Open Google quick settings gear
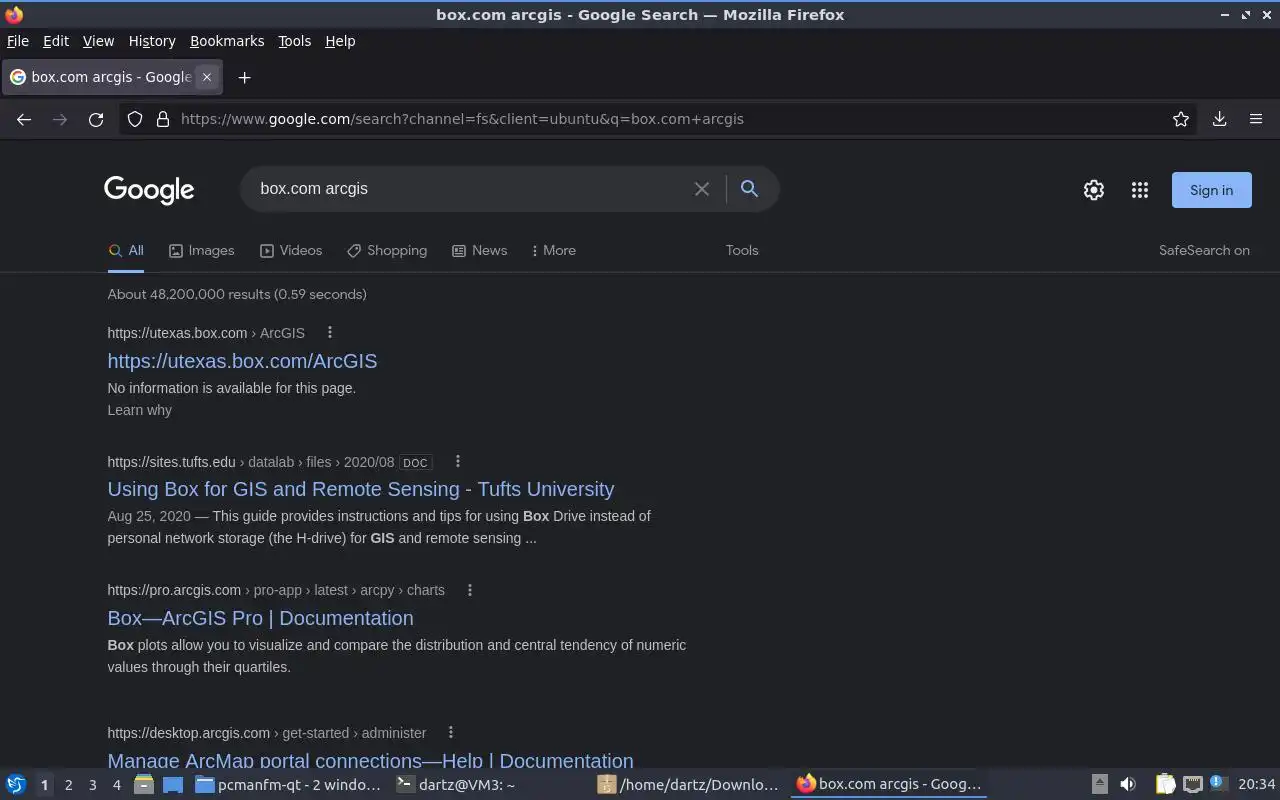The width and height of the screenshot is (1280, 800). [x=1094, y=190]
